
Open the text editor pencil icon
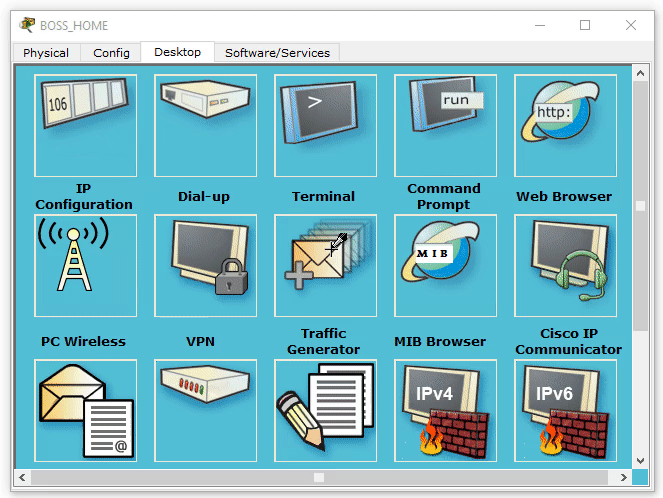326,410
